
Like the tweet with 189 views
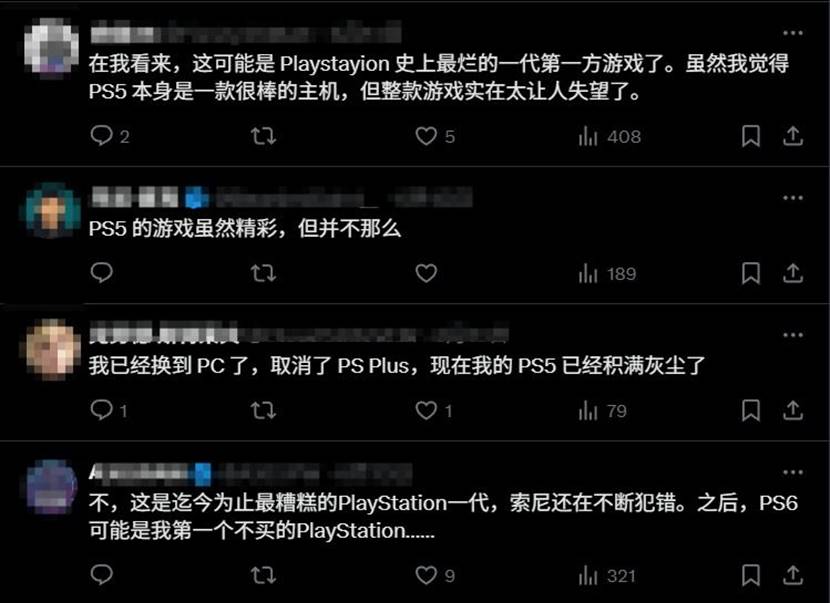[x=426, y=273]
